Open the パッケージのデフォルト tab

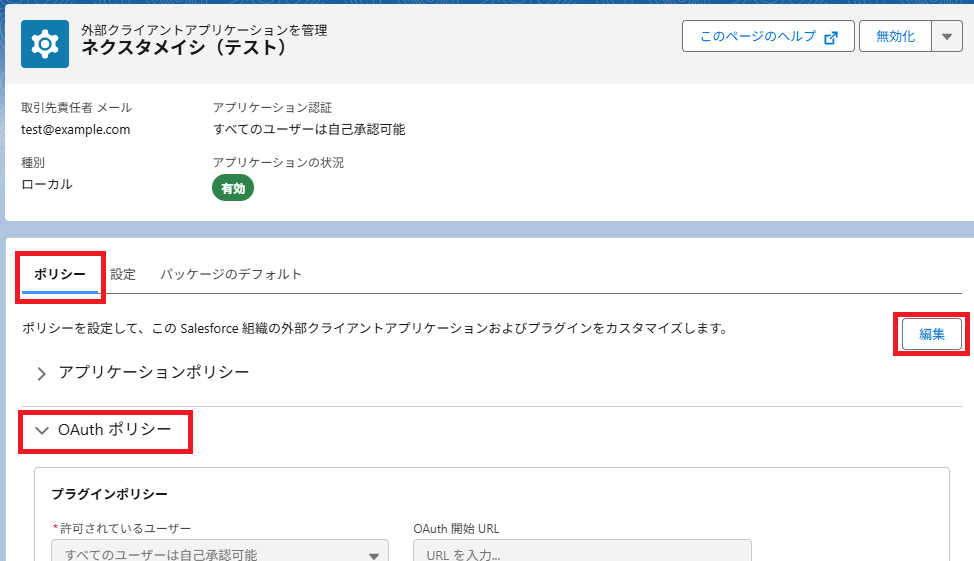pos(231,275)
